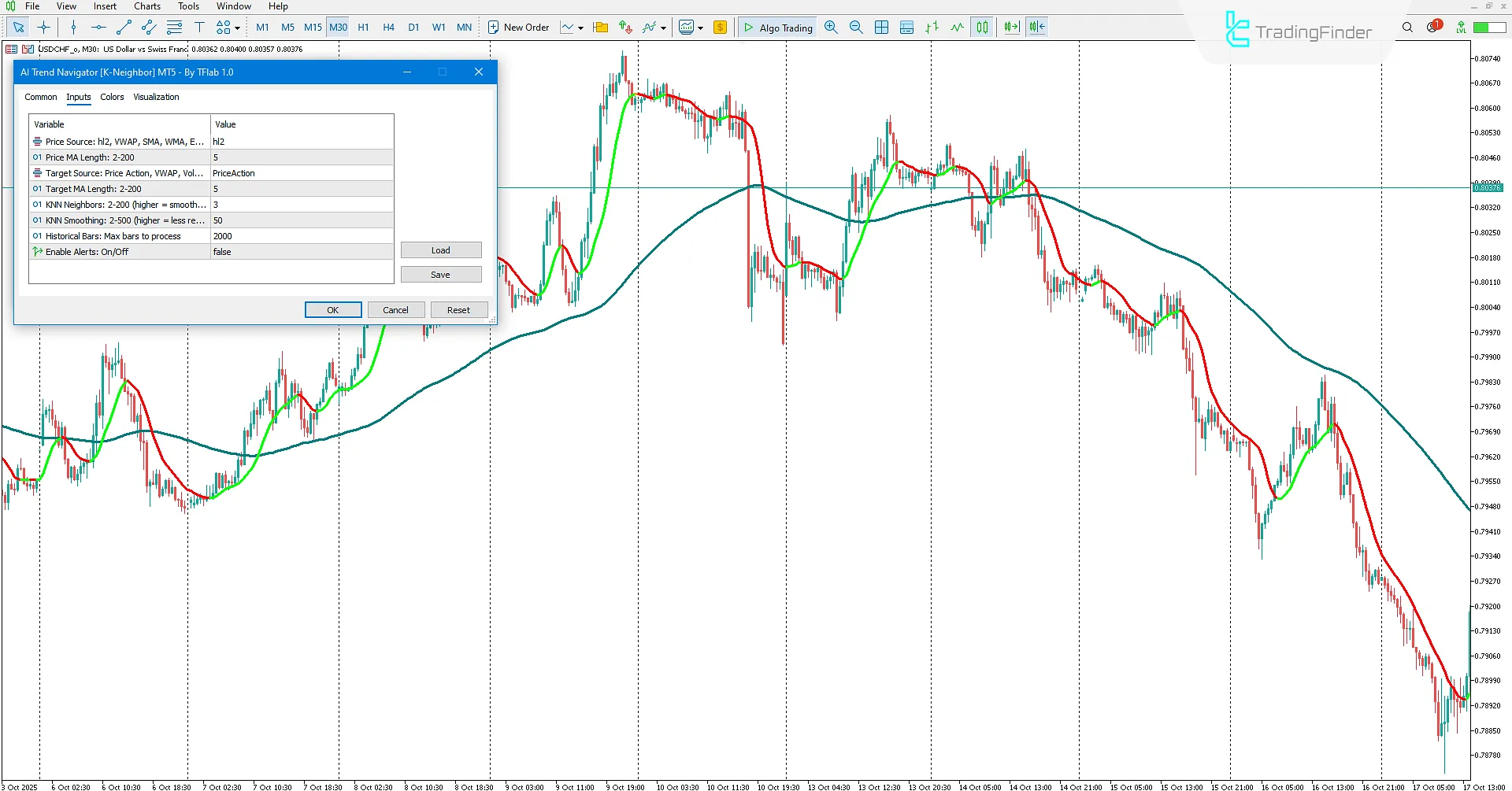Select the Draw Vertical Line tool
This screenshot has width=1512, height=791.
pyautogui.click(x=73, y=27)
